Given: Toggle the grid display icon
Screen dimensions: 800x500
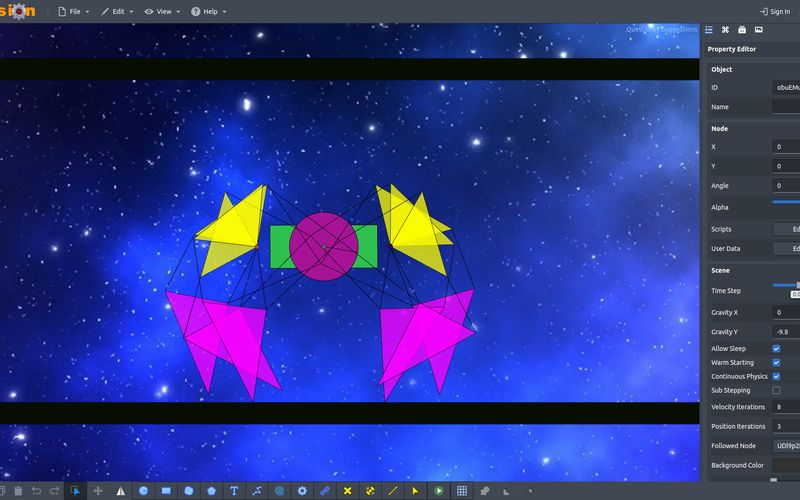Looking at the screenshot, I should tap(462, 491).
